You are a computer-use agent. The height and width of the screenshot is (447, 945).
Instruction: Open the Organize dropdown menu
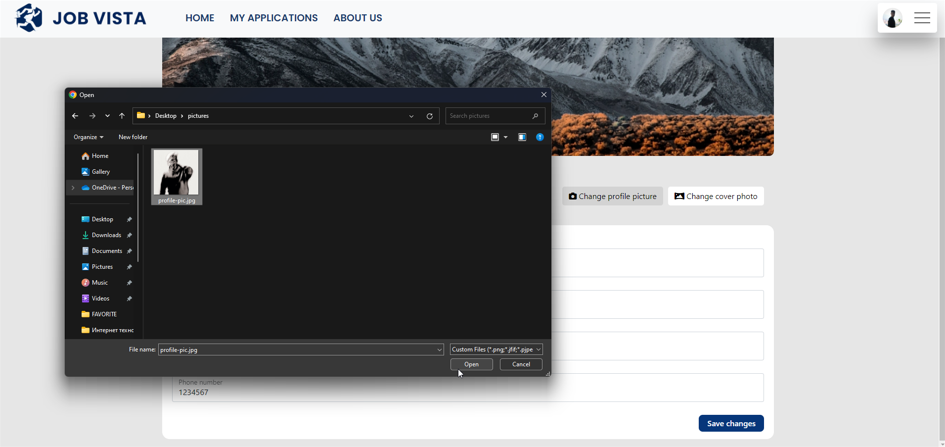tap(88, 137)
